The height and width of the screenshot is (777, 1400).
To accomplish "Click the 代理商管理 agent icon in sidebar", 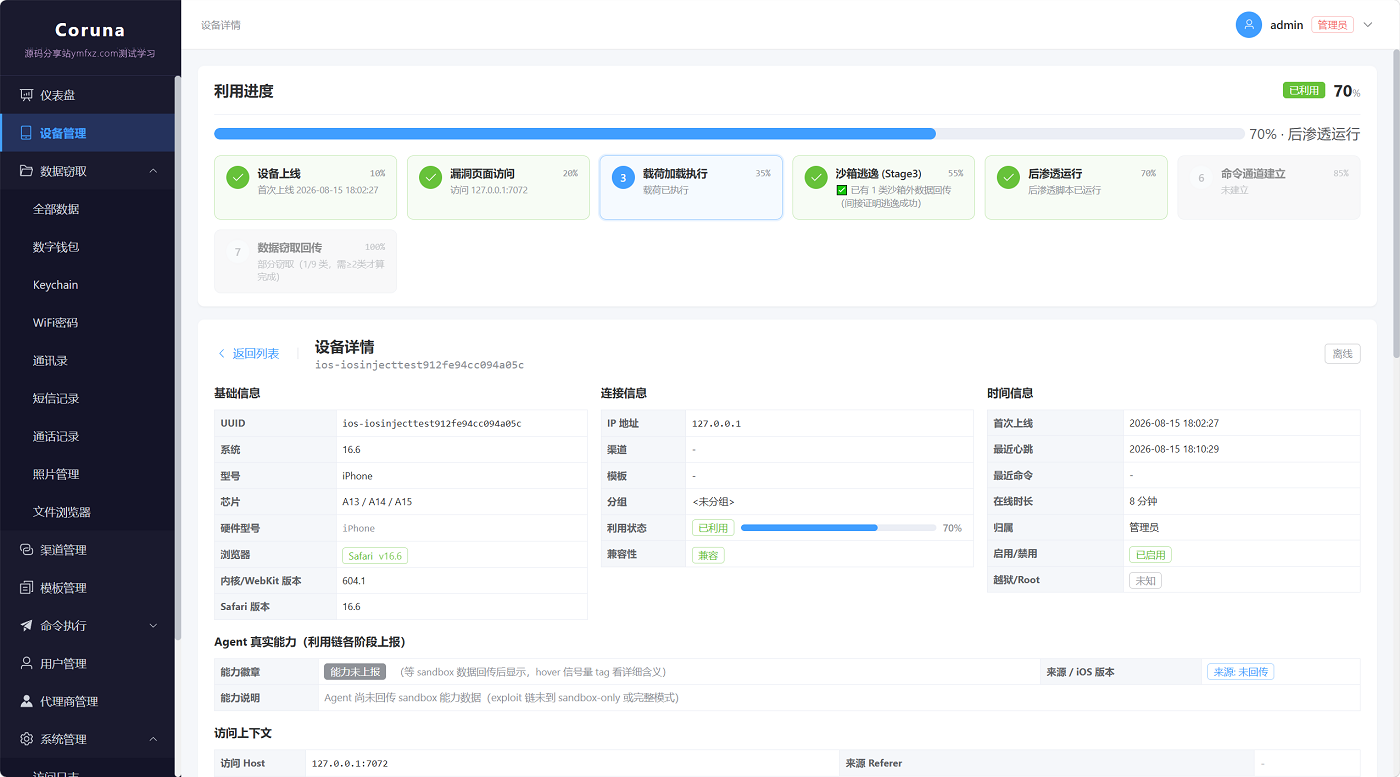I will click(x=26, y=701).
